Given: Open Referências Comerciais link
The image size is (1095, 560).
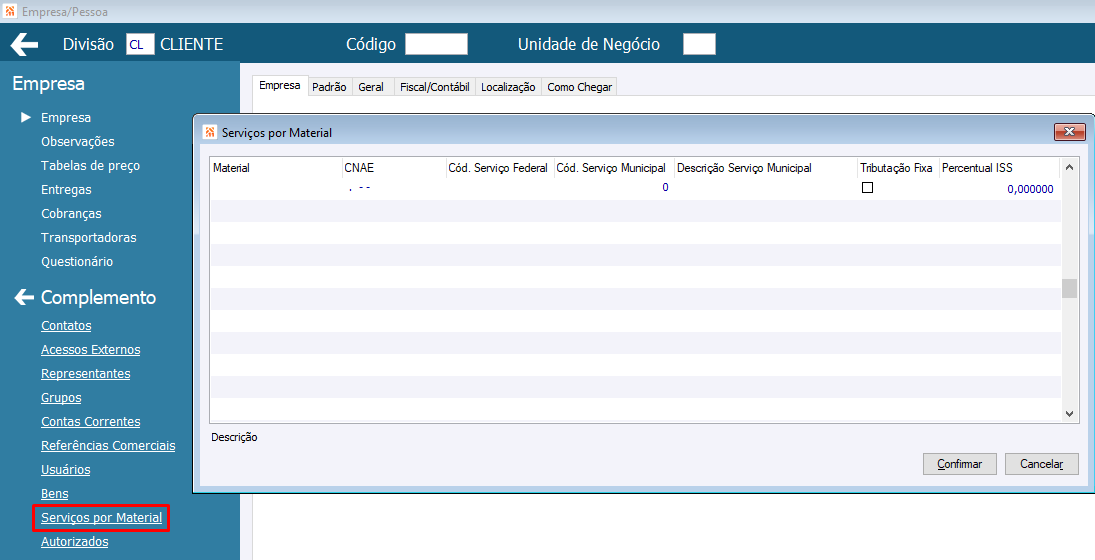Looking at the screenshot, I should pos(108,445).
